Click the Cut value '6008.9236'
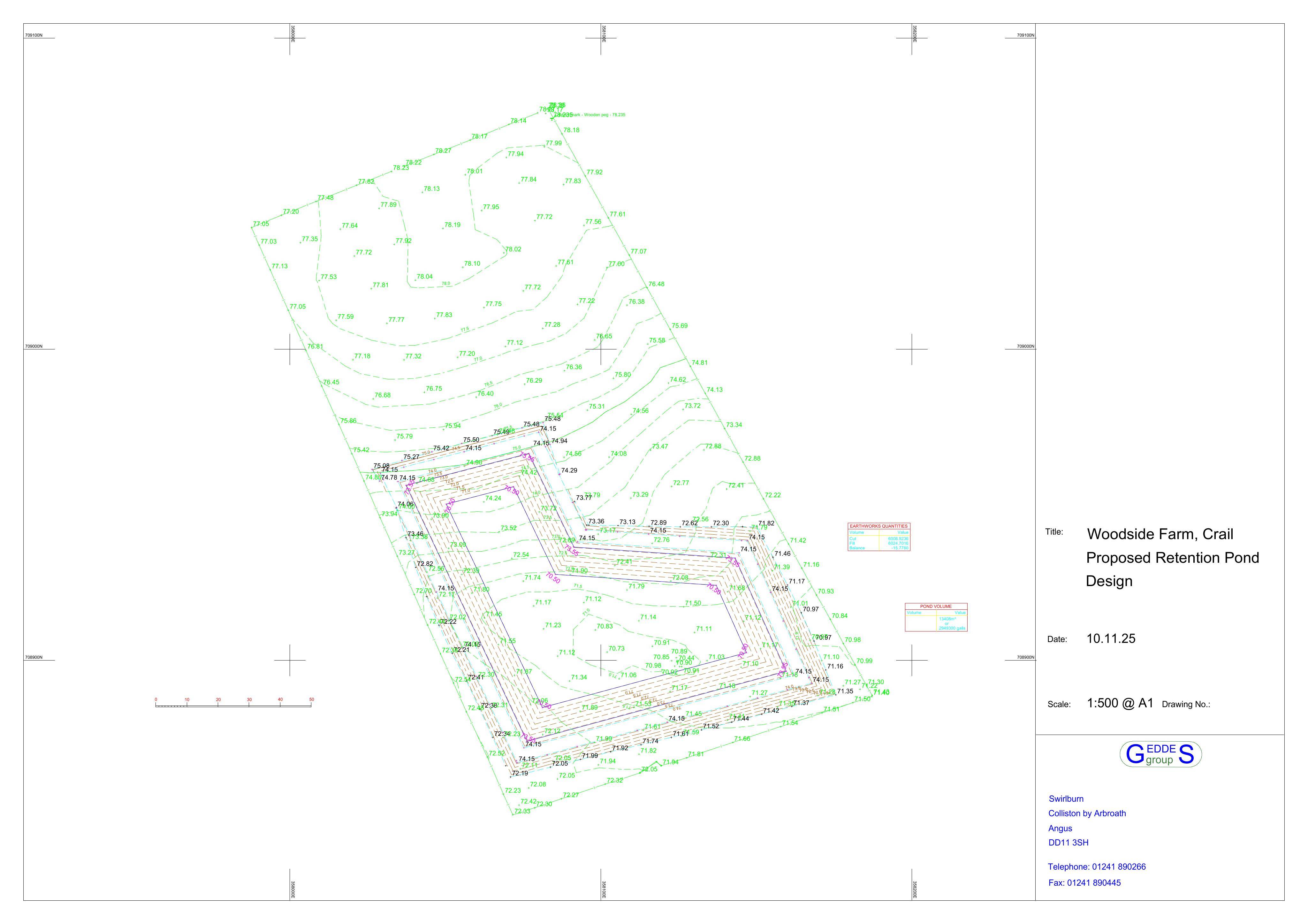Image resolution: width=1308 pixels, height=924 pixels. [898, 538]
